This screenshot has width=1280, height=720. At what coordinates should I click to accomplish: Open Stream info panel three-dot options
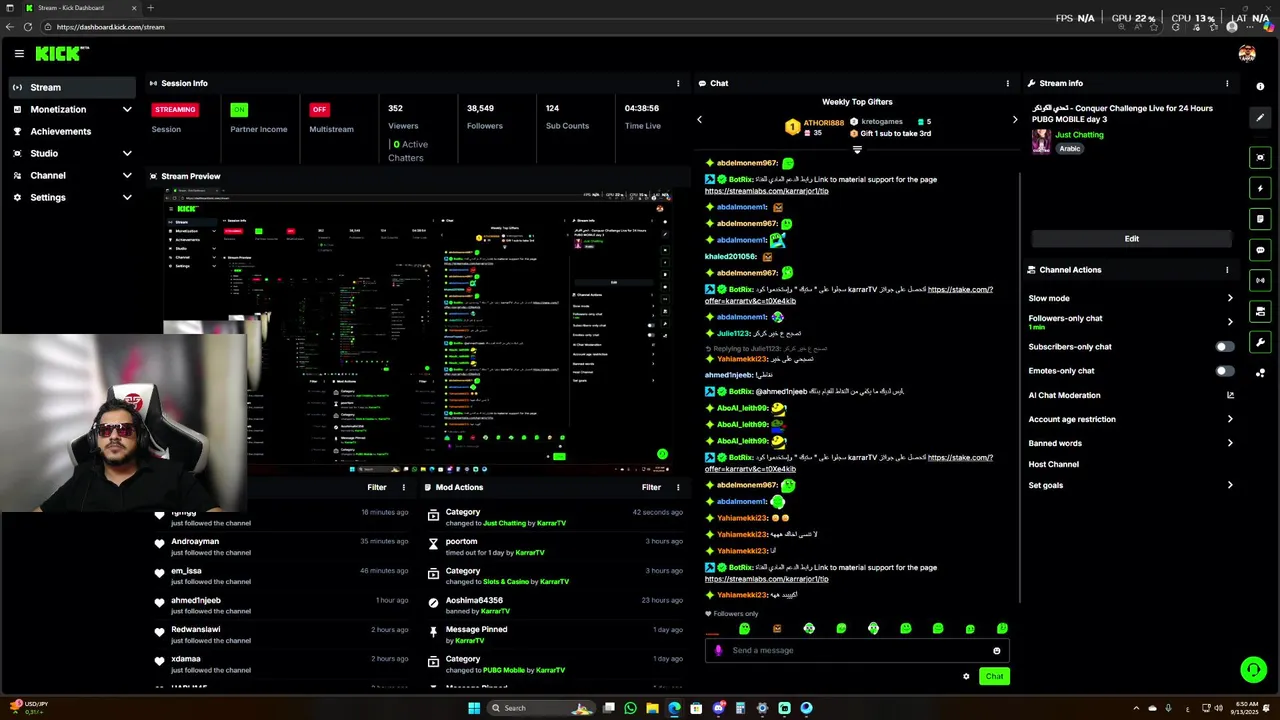[1227, 84]
